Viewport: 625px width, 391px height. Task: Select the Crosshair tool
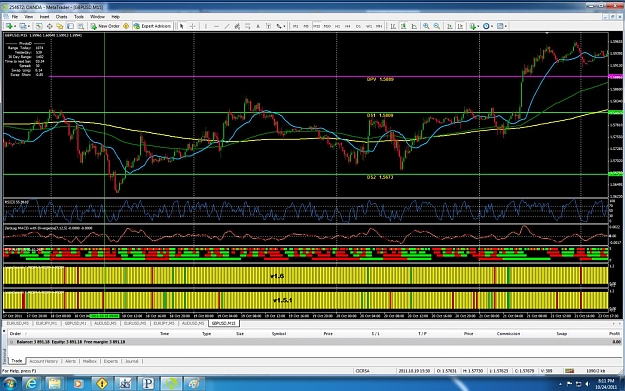[x=192, y=26]
